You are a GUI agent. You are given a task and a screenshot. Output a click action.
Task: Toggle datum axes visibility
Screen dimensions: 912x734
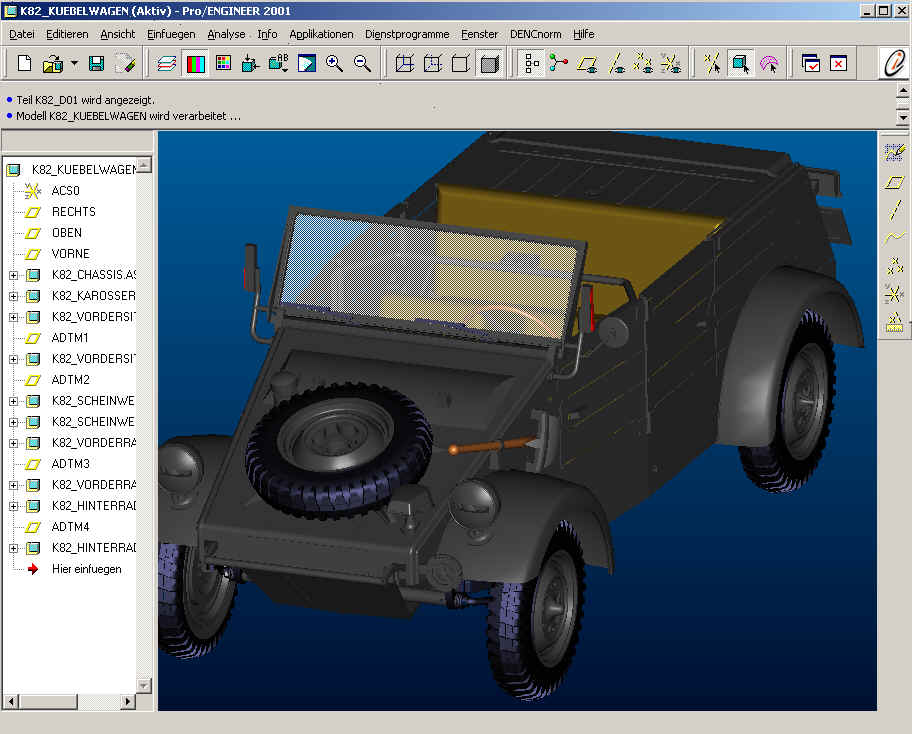click(617, 63)
